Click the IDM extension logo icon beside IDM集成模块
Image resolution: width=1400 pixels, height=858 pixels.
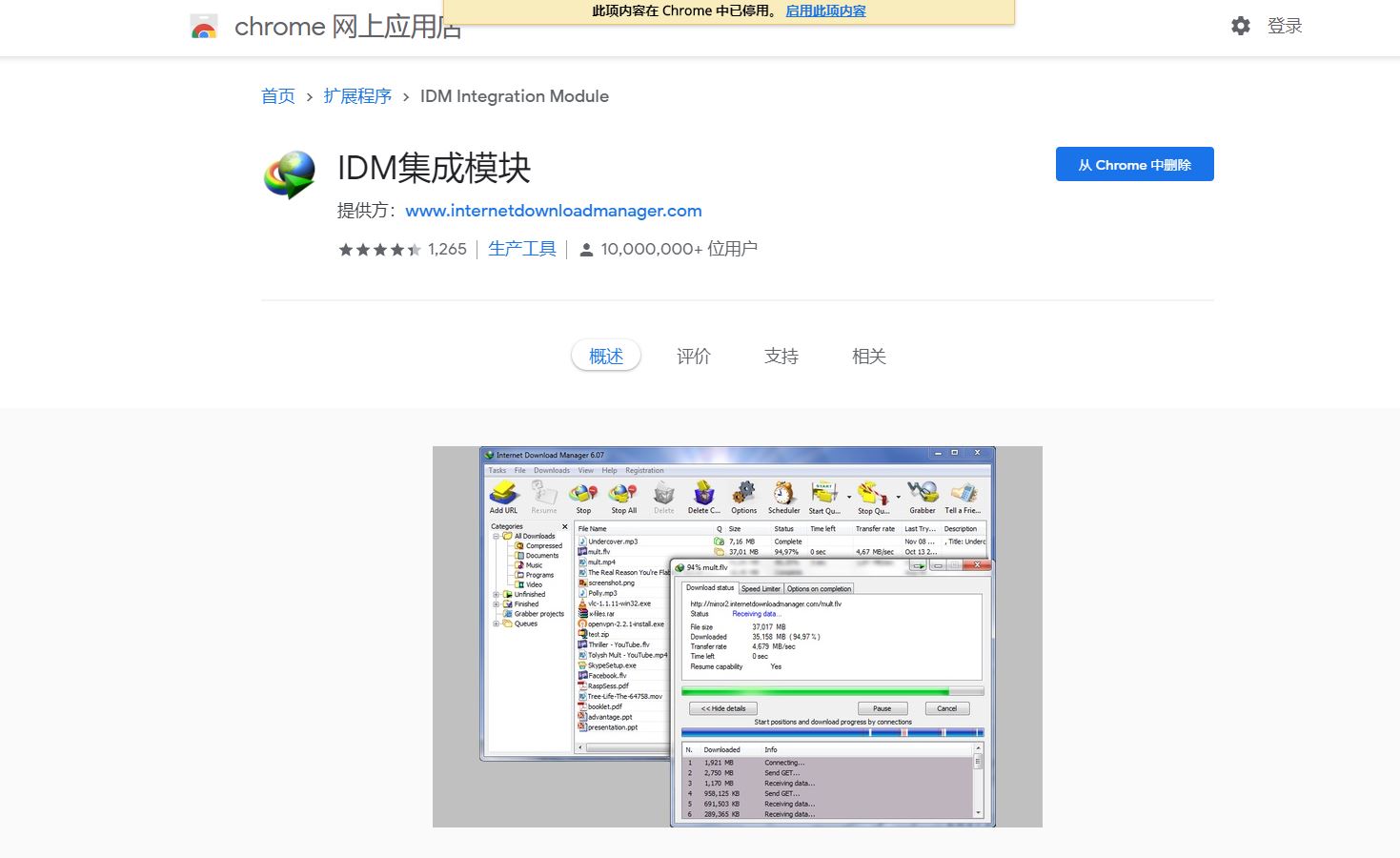[x=290, y=175]
